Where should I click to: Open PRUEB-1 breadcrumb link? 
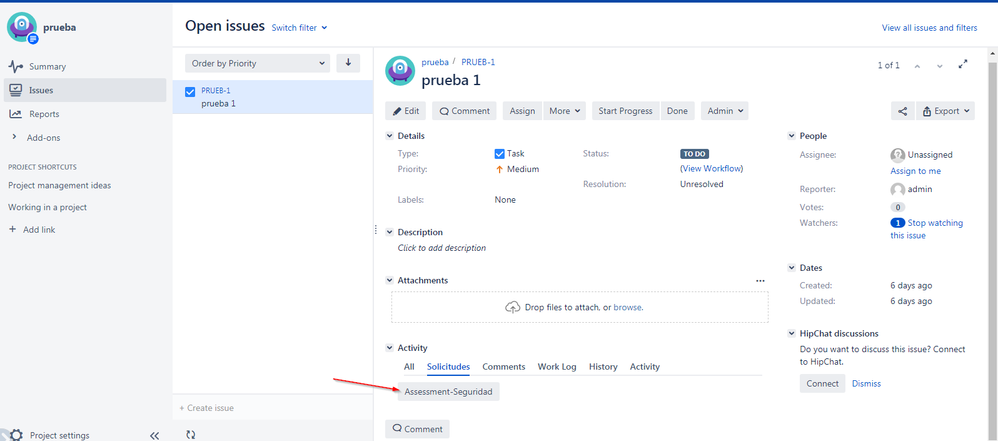click(x=478, y=62)
